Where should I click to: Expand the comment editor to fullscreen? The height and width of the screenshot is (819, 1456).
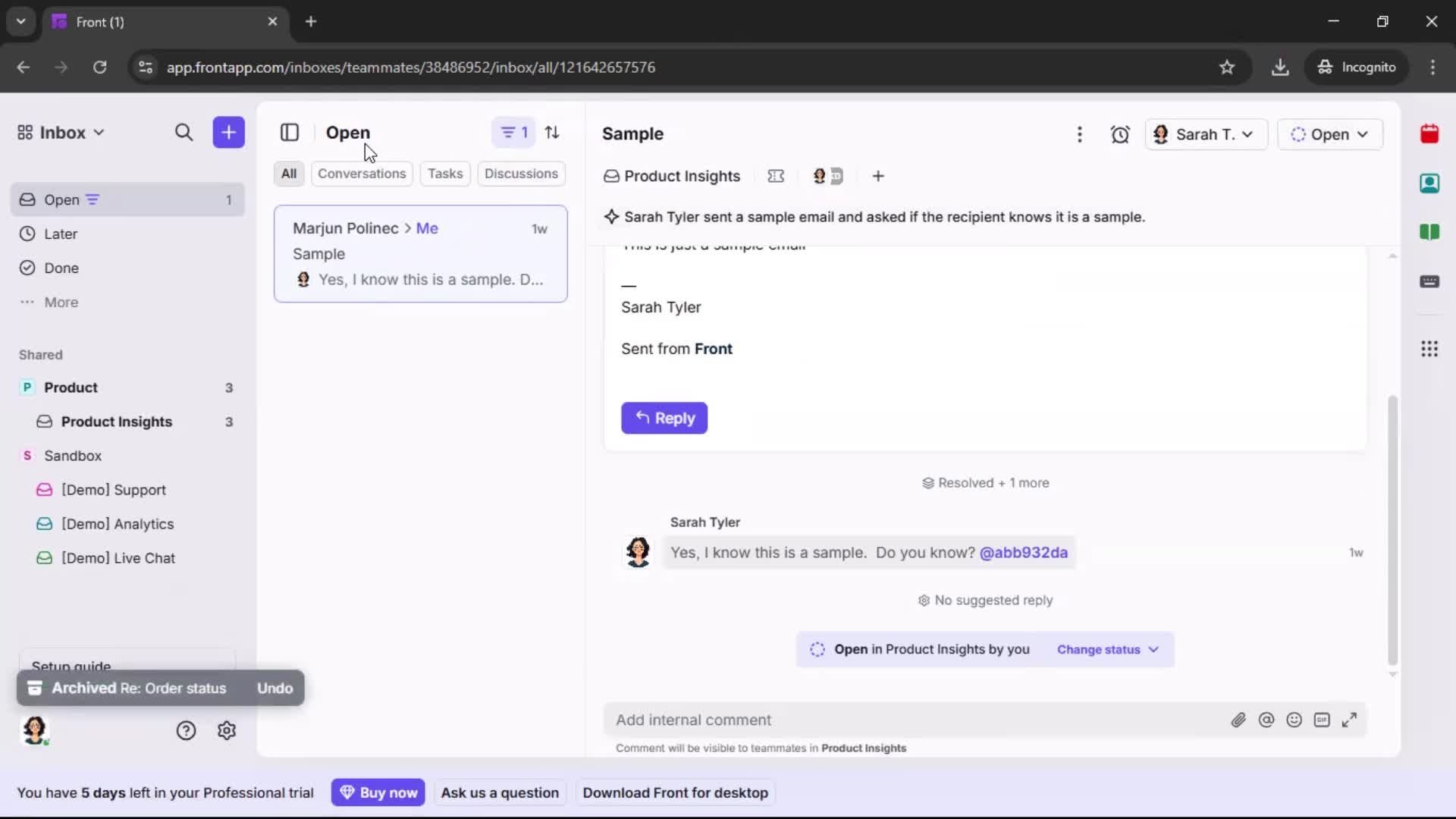[1351, 720]
